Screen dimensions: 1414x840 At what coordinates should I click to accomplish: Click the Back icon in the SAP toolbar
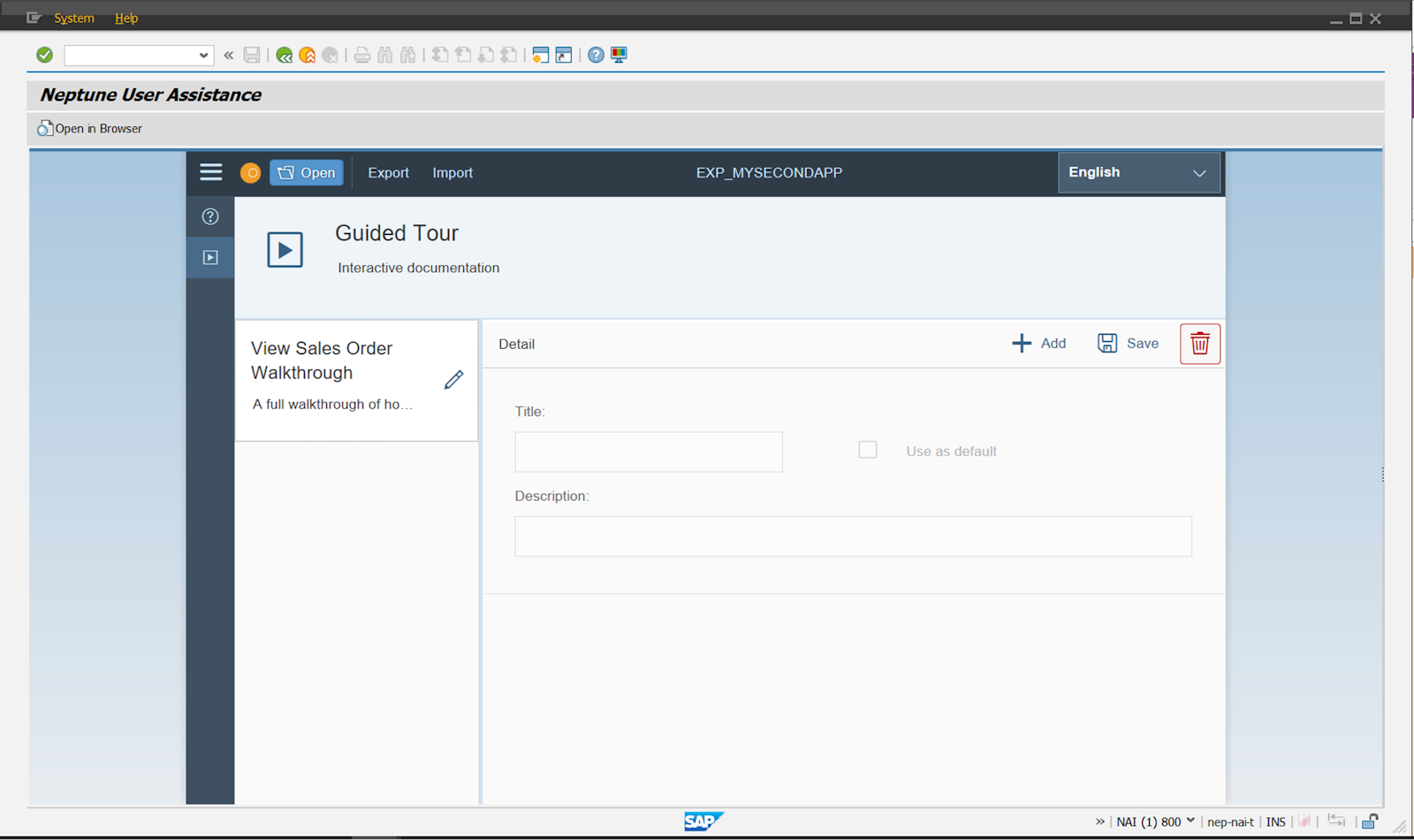[x=284, y=55]
